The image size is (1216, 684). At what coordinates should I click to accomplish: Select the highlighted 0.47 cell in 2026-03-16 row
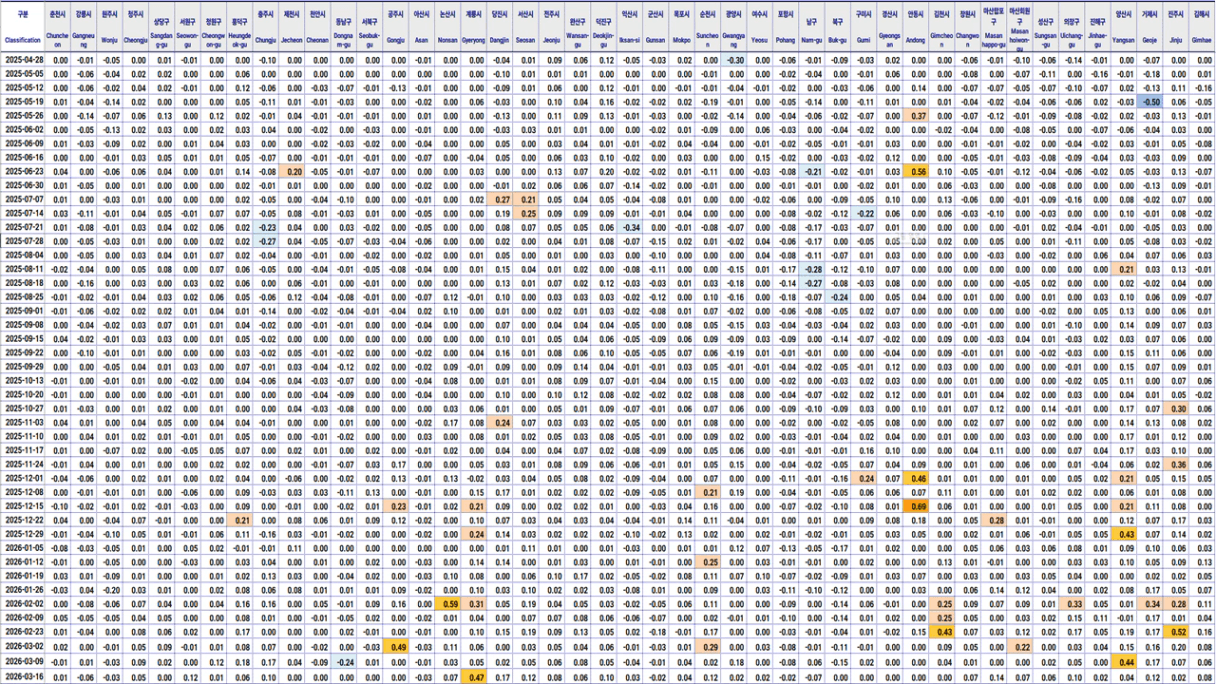474,678
